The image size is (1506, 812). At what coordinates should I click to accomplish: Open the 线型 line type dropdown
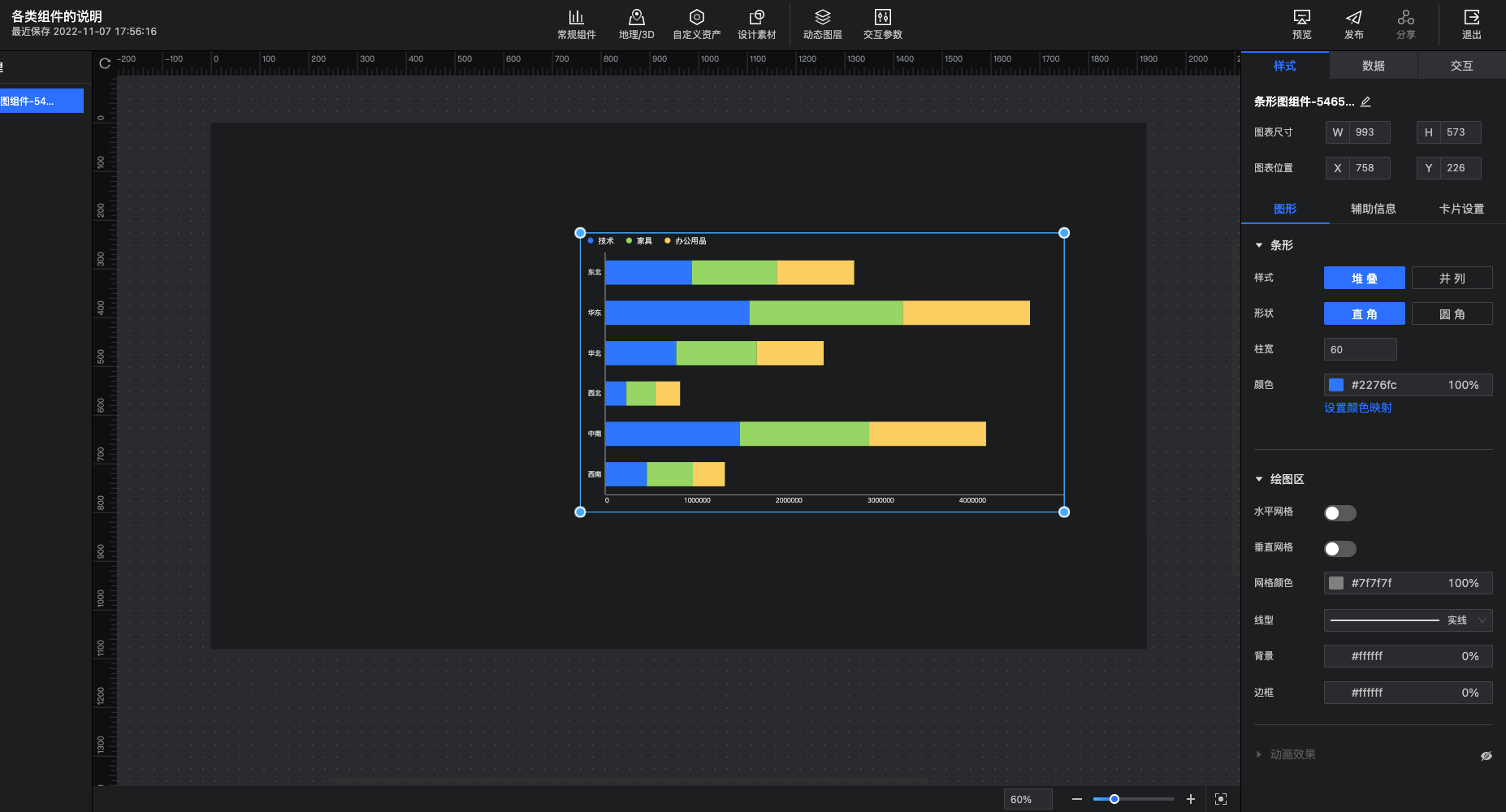1409,620
